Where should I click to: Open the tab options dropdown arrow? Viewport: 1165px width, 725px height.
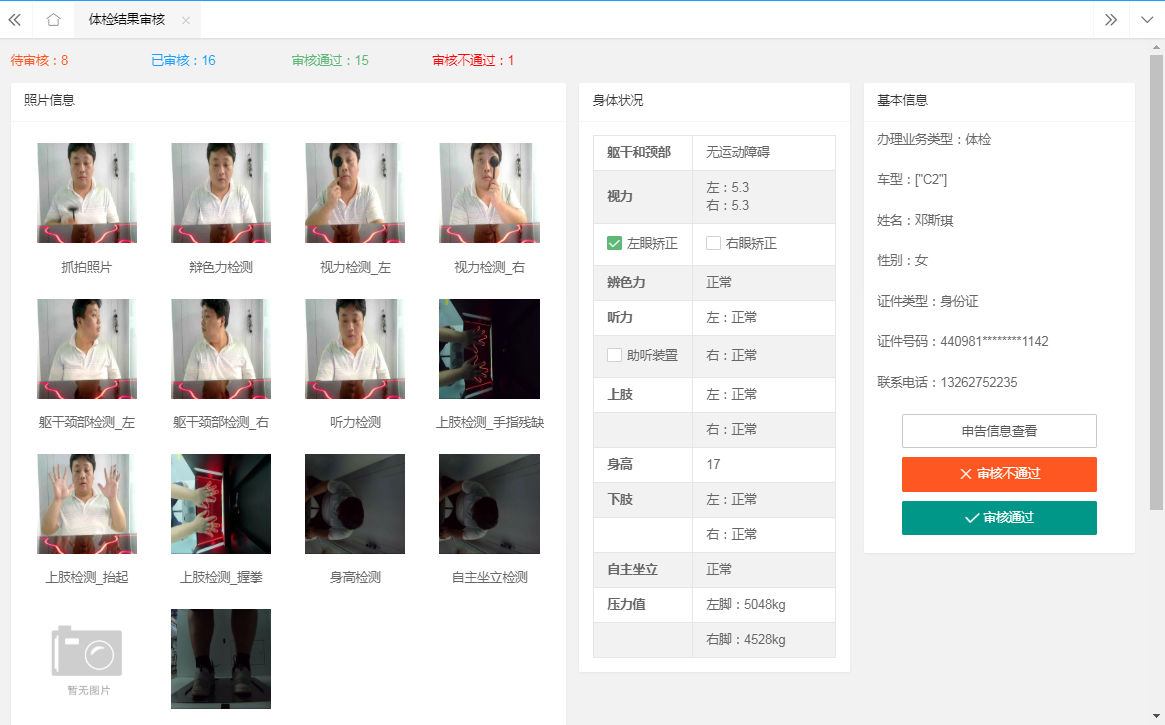click(1146, 20)
